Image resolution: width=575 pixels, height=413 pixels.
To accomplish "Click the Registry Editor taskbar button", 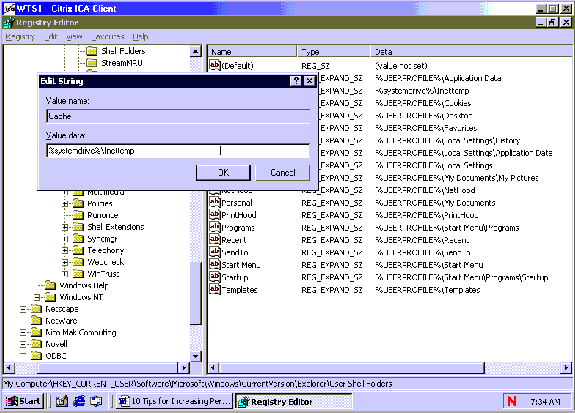I will tap(293, 401).
